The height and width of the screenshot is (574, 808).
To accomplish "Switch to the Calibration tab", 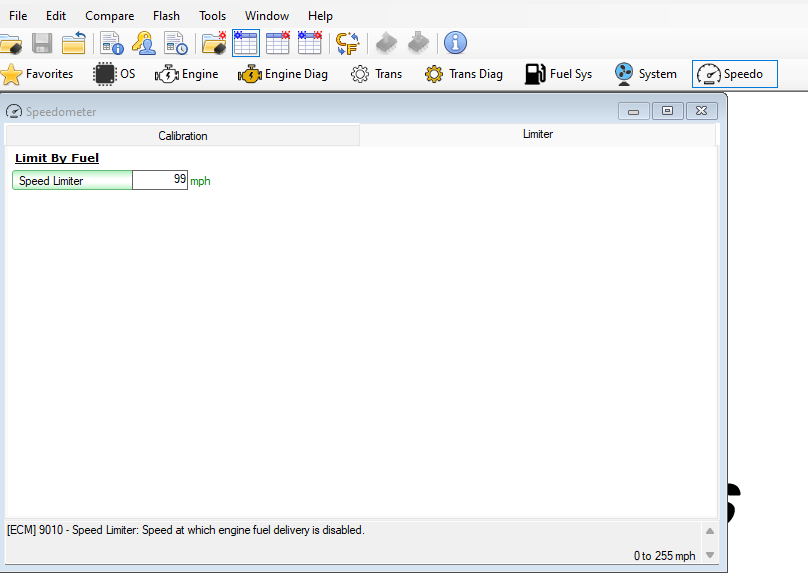I will click(182, 136).
